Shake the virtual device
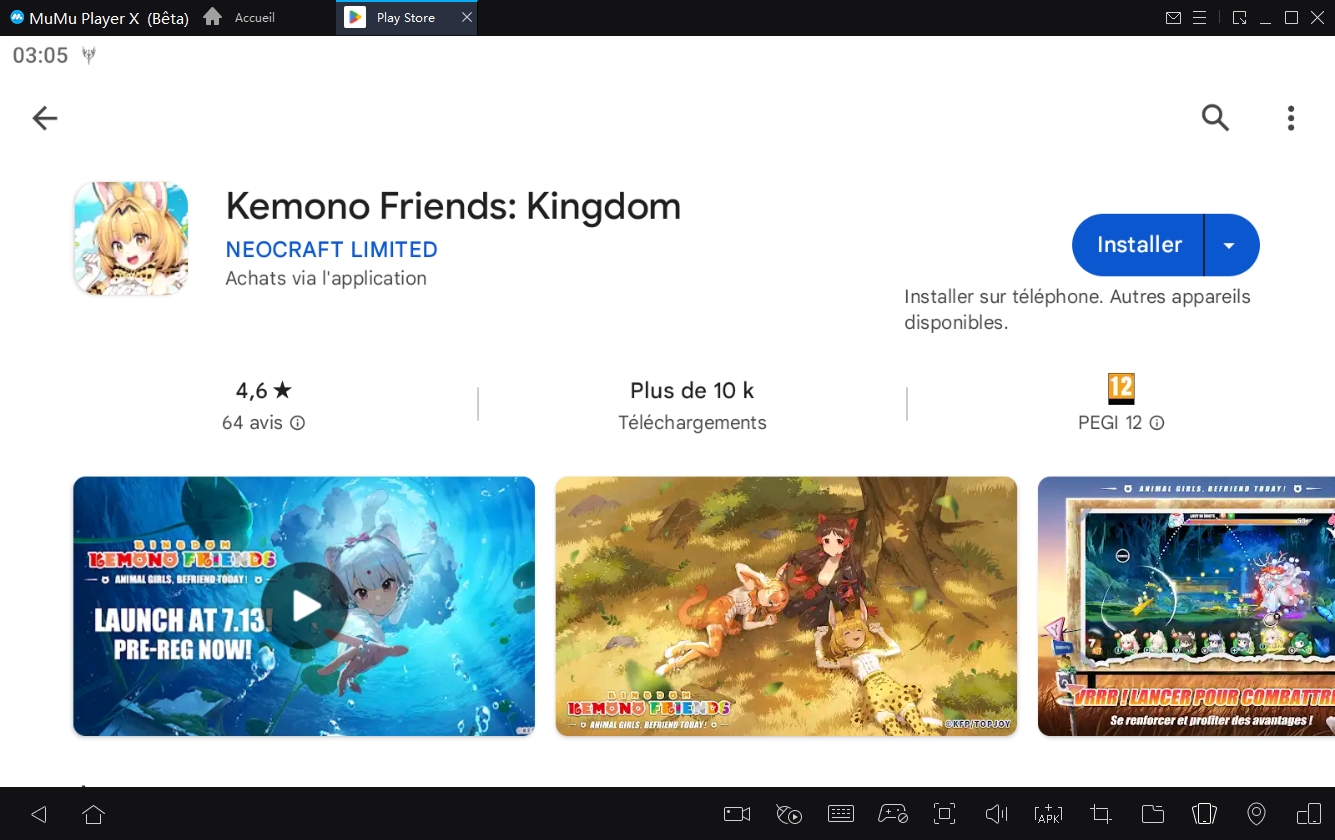Viewport: 1335px width, 840px height. click(x=1204, y=814)
